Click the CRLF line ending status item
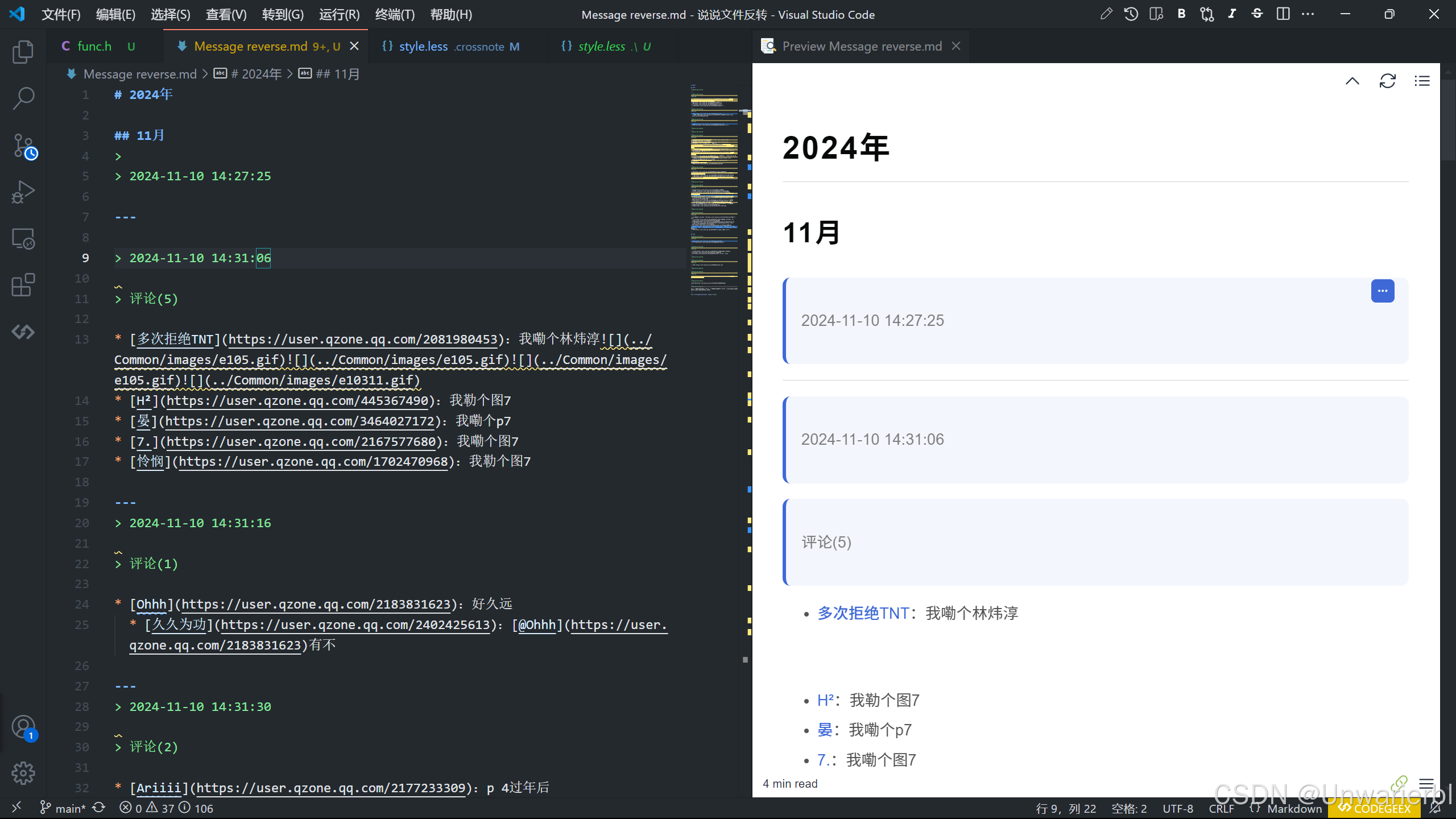Screen dimensions: 1456x819 pyautogui.click(x=1221, y=808)
